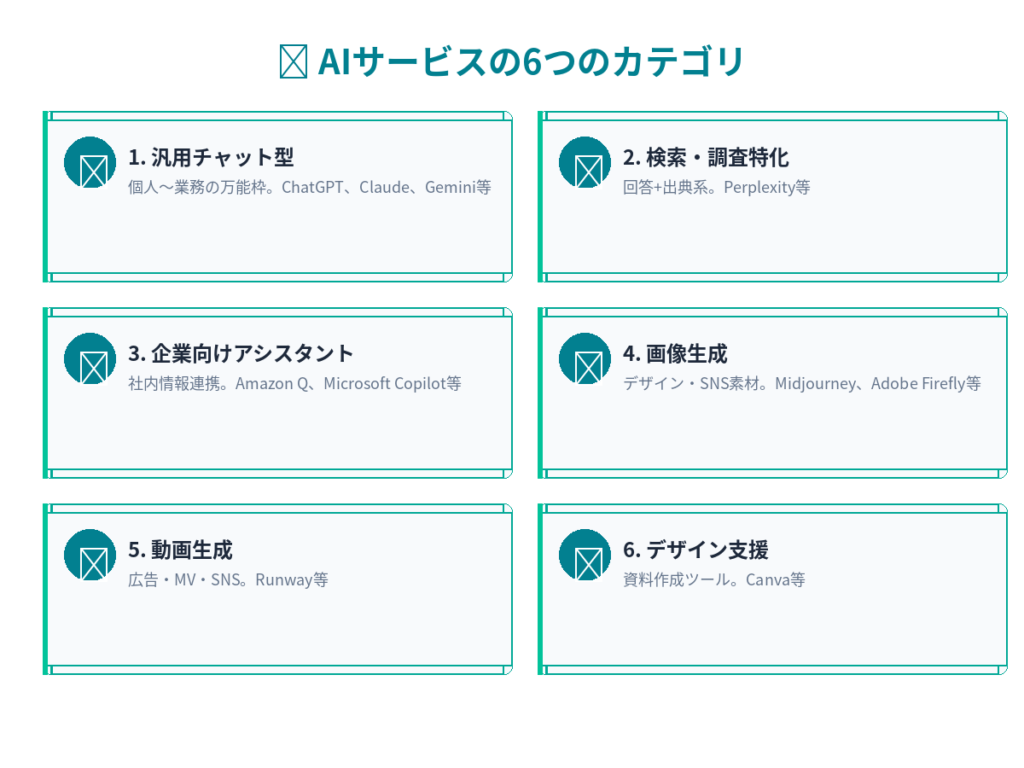
Task: Select the AIサービスの6つのカテゴリ heading
Action: (531, 62)
